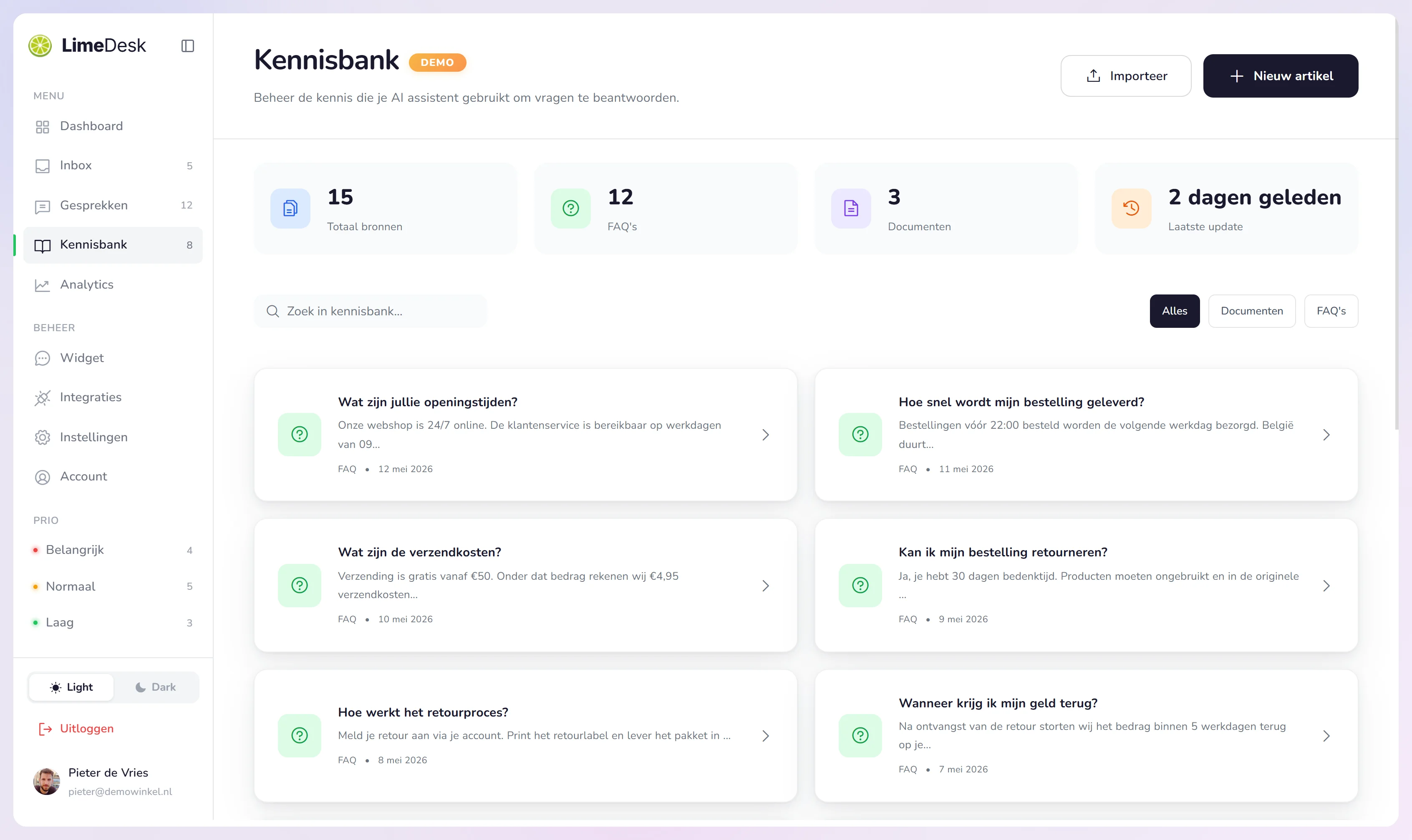Click the Nieuw artikel button

point(1280,76)
